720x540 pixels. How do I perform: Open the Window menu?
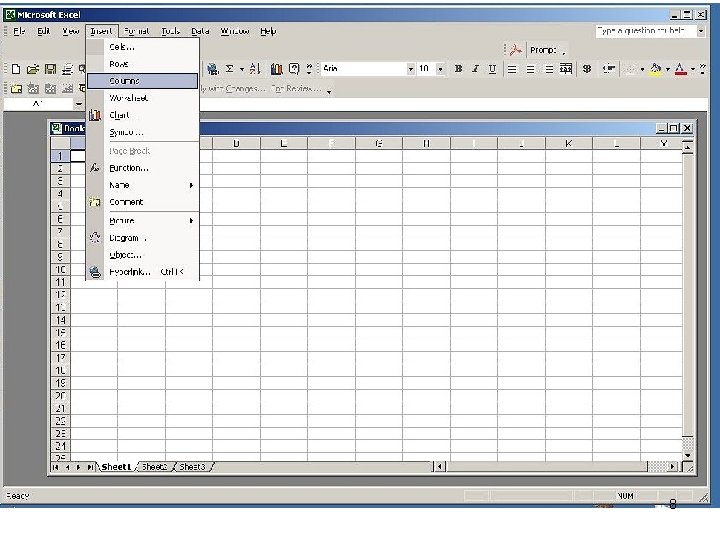235,31
